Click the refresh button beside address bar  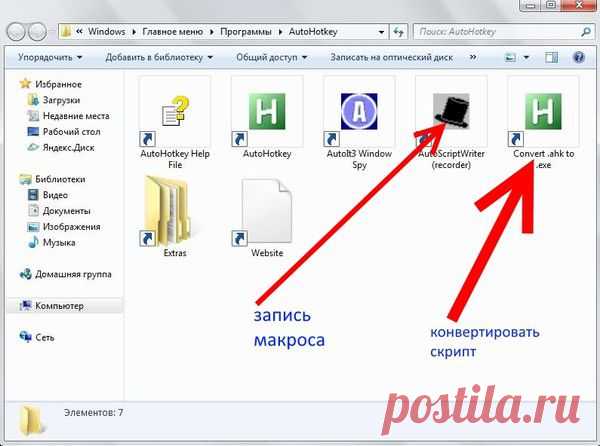point(398,32)
